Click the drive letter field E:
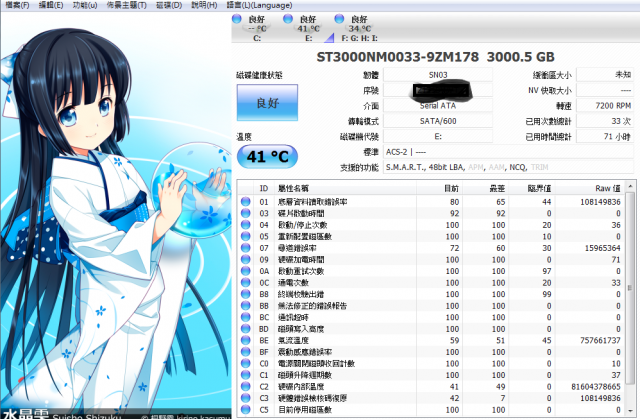The width and height of the screenshot is (640, 419). point(438,136)
